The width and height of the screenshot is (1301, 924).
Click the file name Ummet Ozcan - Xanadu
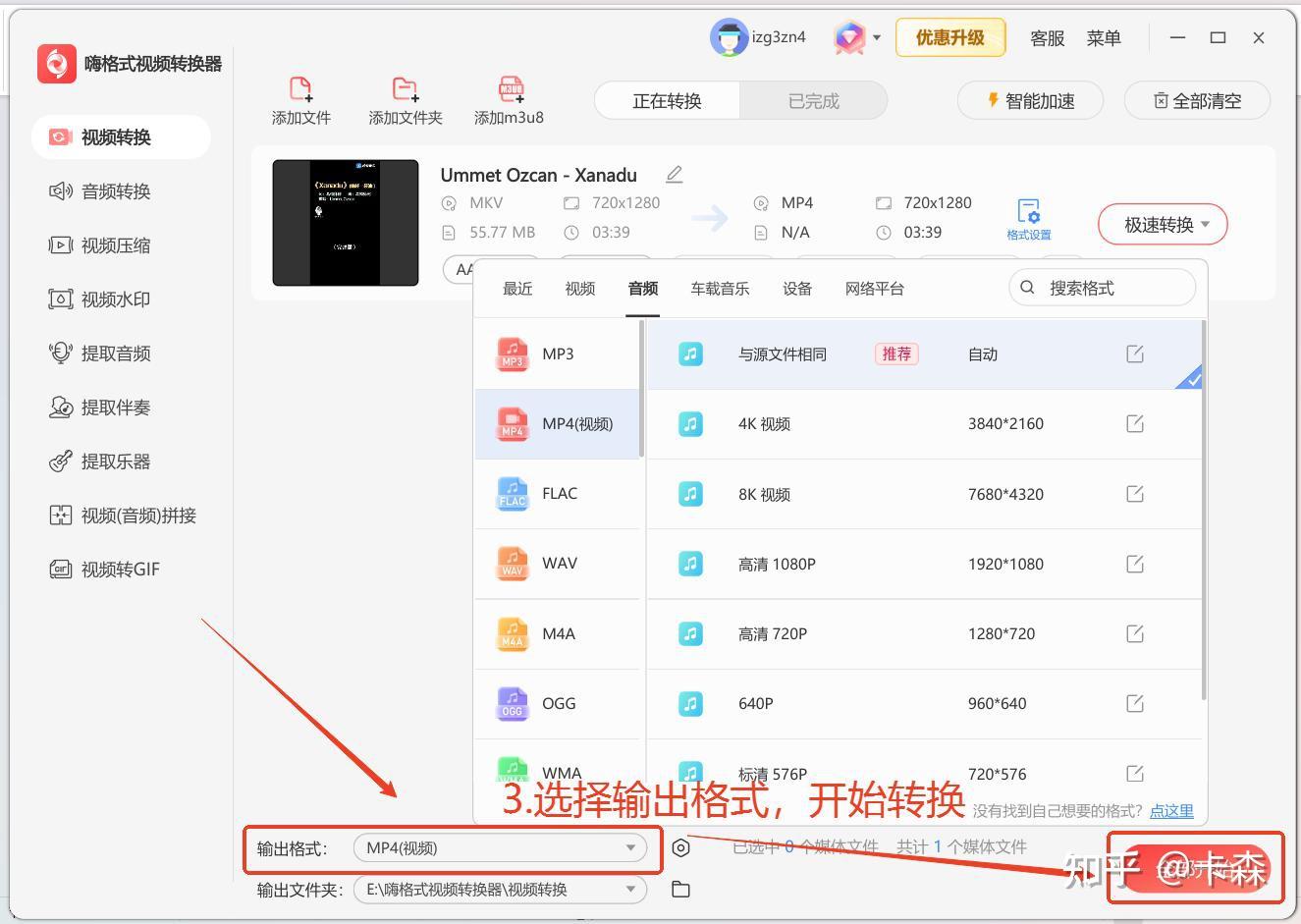coord(538,175)
